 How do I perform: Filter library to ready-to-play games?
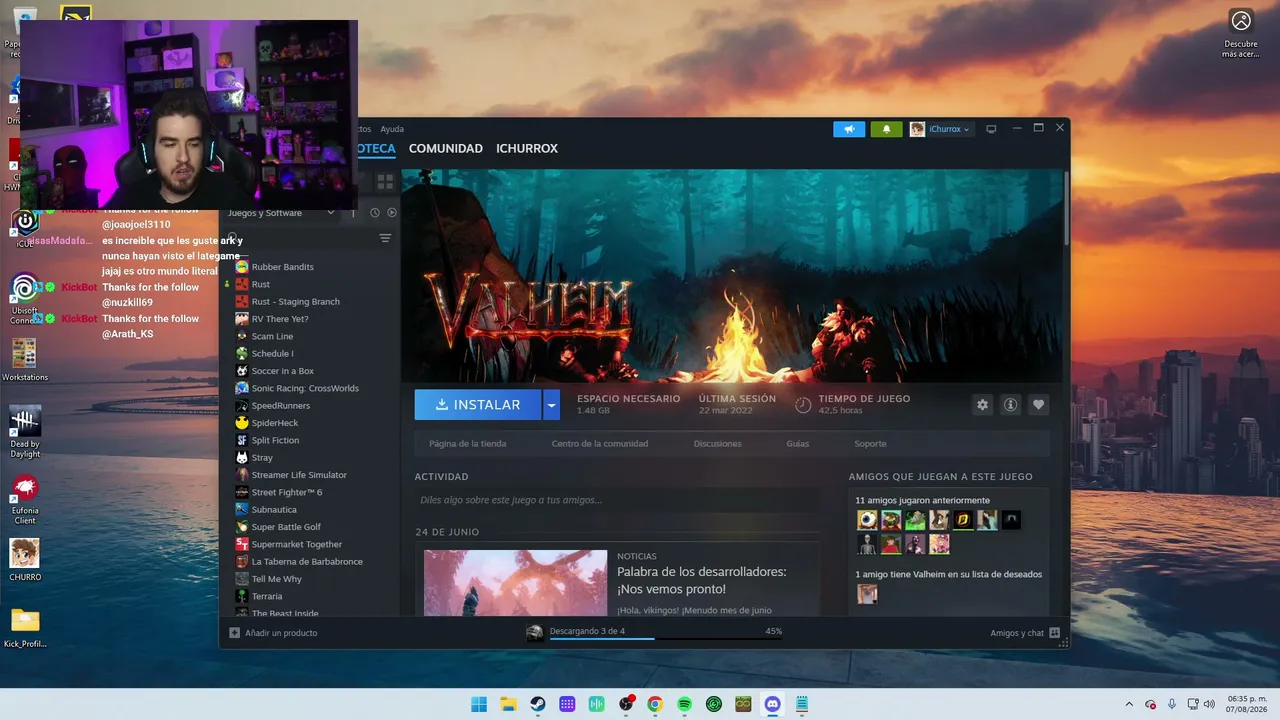392,213
